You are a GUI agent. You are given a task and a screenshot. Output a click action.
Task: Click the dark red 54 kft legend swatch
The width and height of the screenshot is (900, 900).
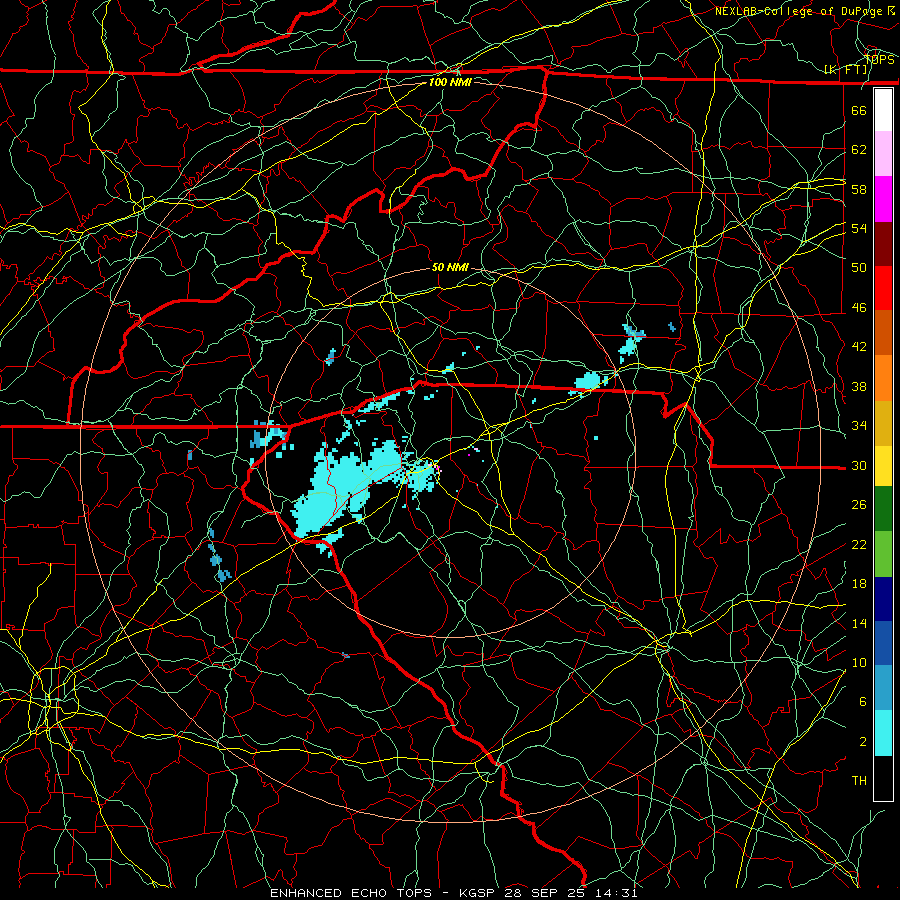[x=883, y=244]
